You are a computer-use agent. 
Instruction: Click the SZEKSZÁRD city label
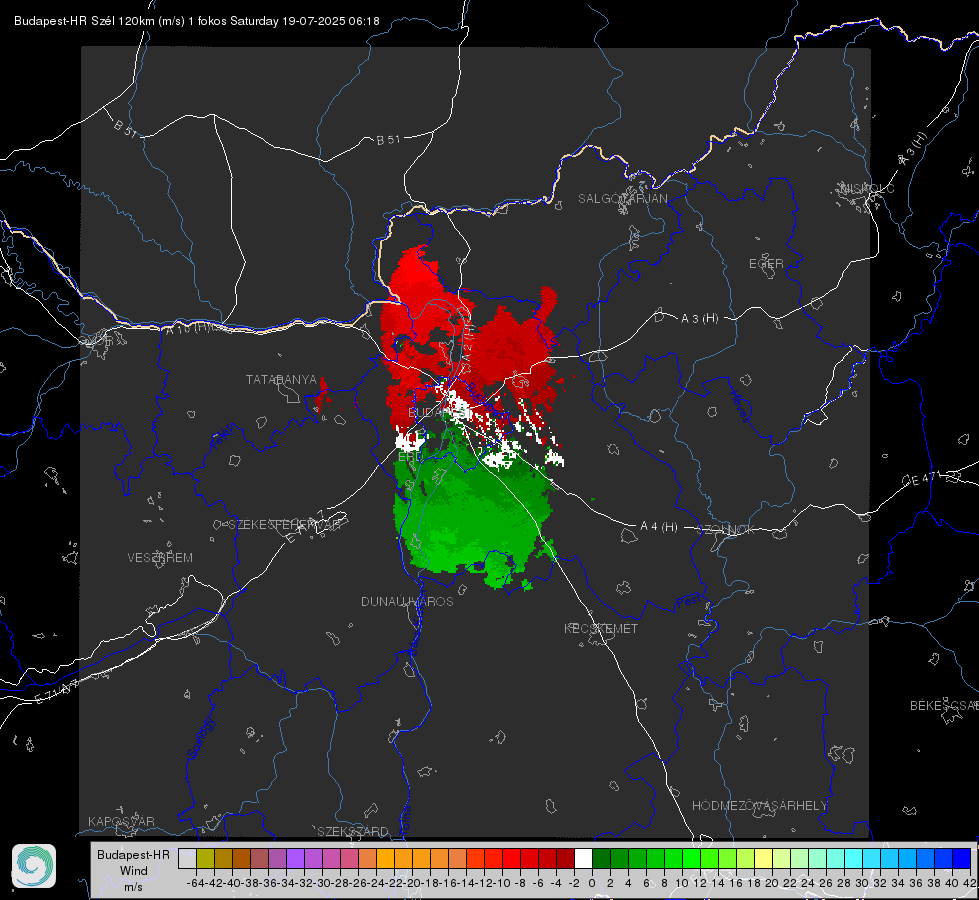(x=353, y=831)
